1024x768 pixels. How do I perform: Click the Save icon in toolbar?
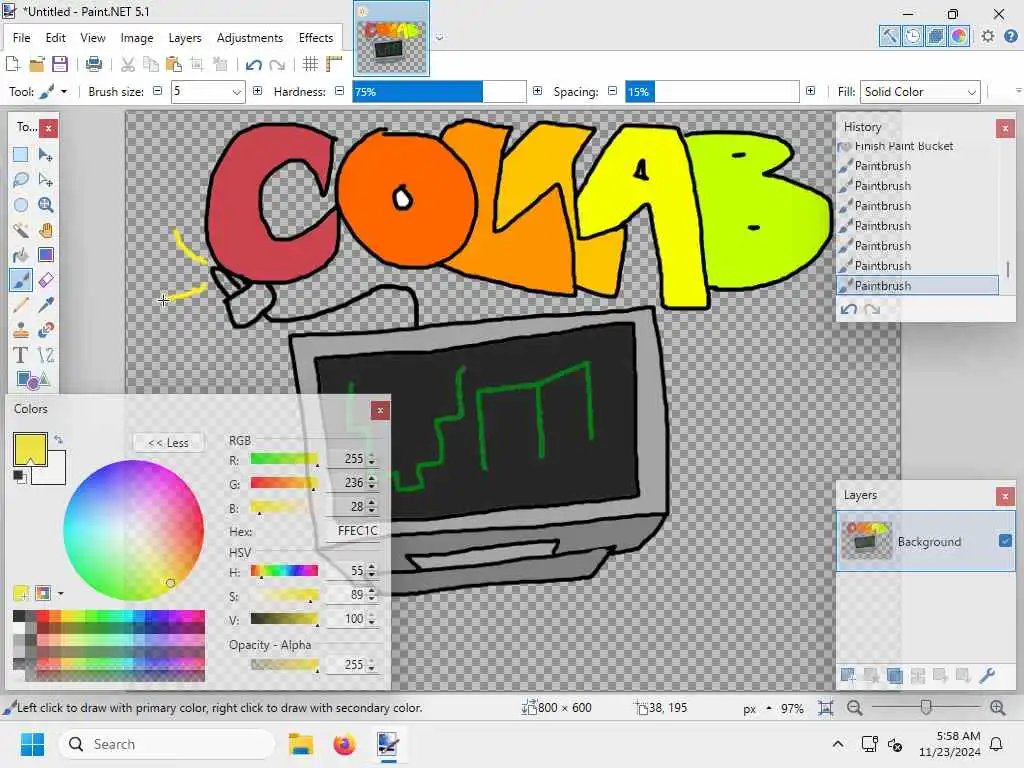(x=60, y=64)
